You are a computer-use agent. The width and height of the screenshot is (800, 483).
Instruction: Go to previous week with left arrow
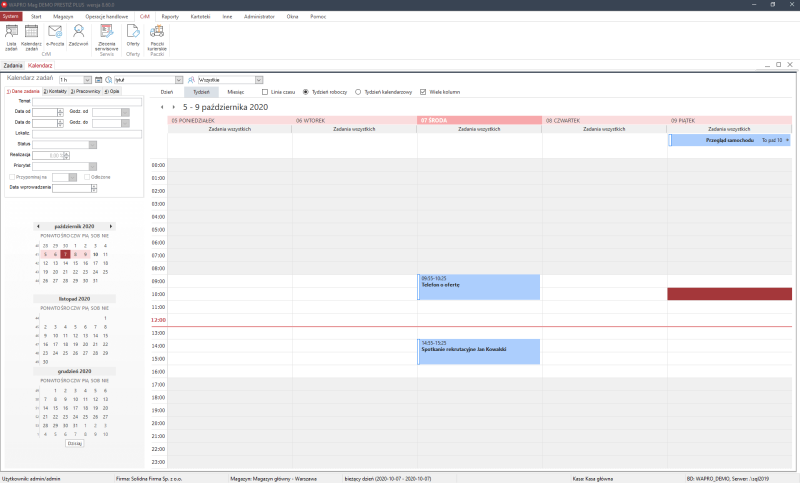tap(162, 107)
